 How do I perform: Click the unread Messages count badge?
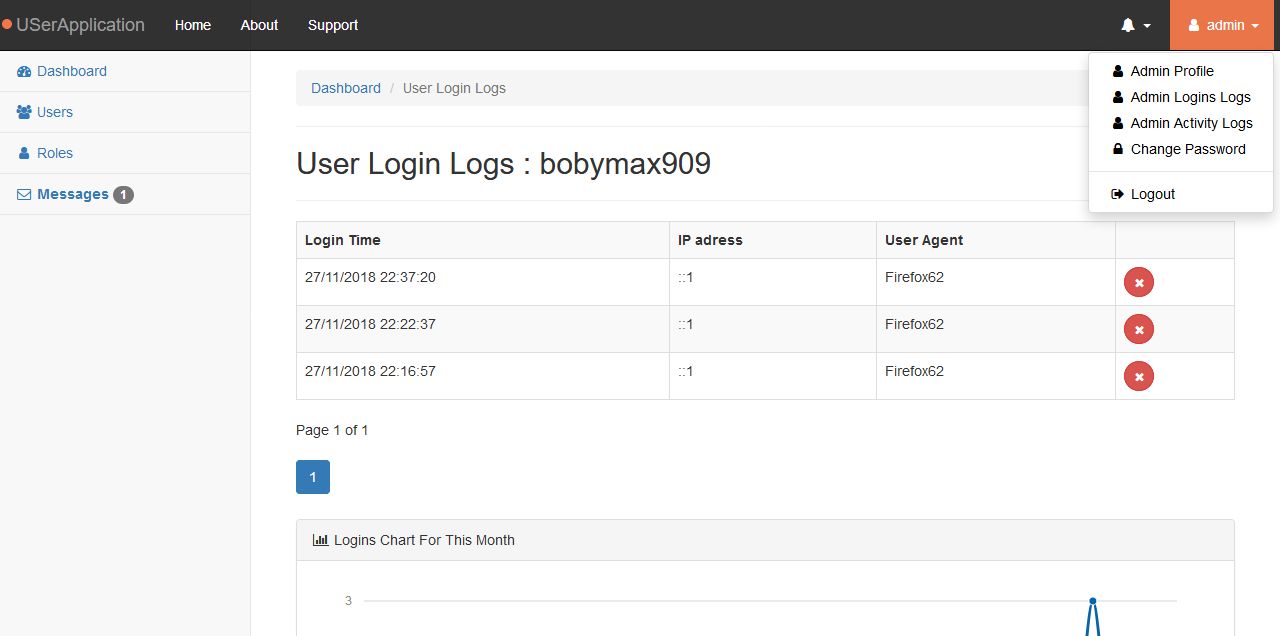123,195
